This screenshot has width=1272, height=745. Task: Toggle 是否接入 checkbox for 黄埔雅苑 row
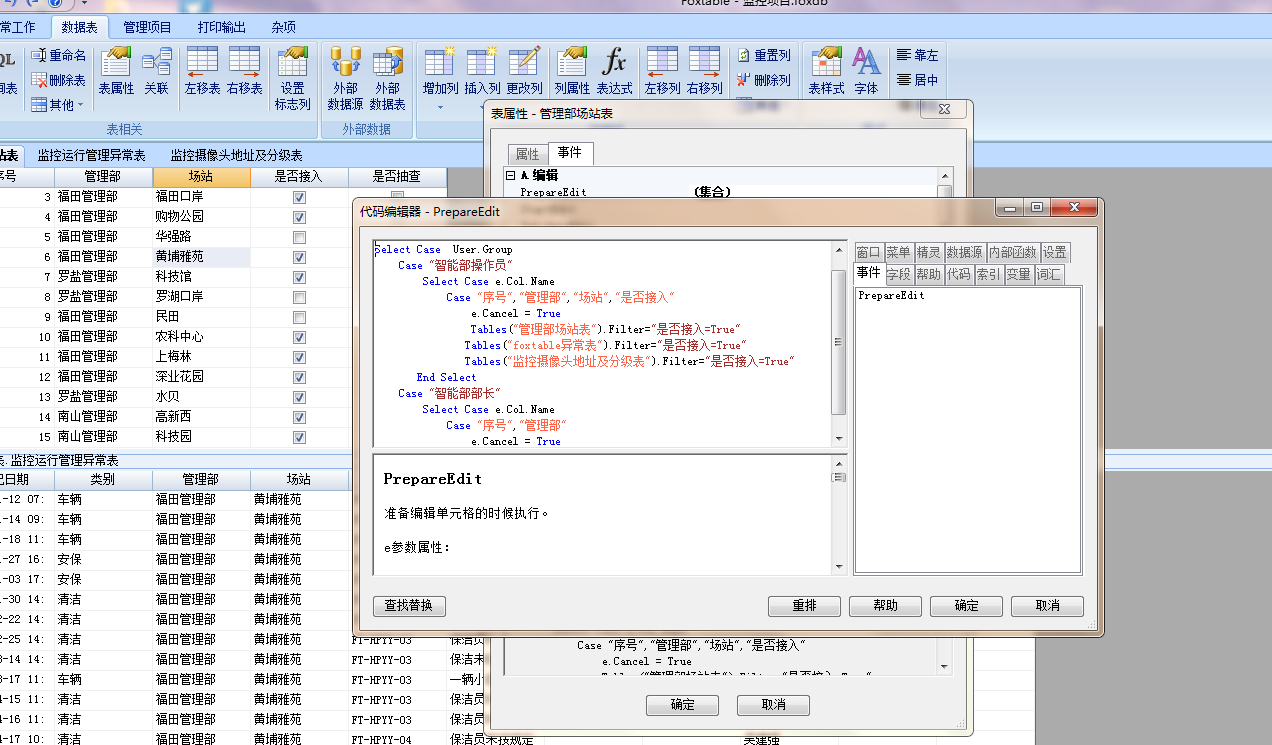pos(299,257)
